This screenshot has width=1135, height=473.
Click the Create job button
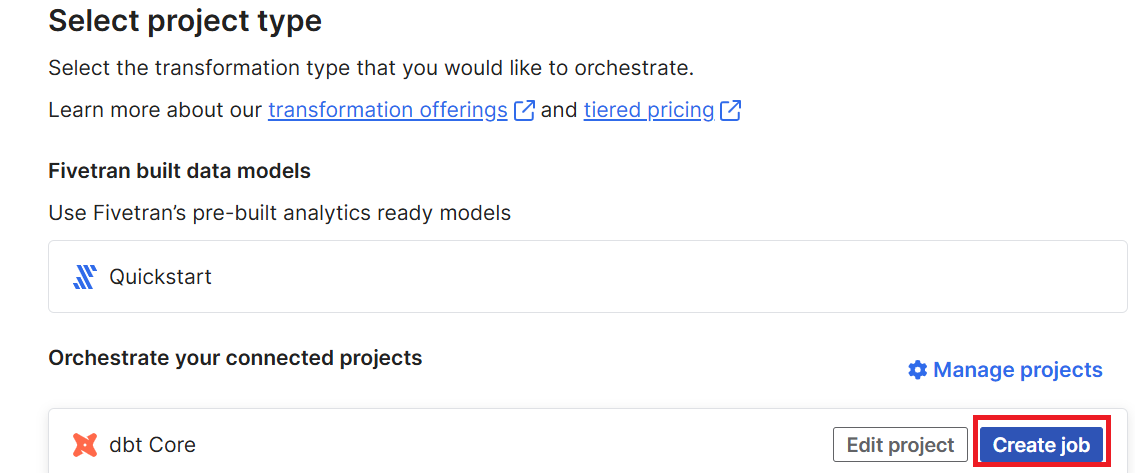(x=1041, y=445)
